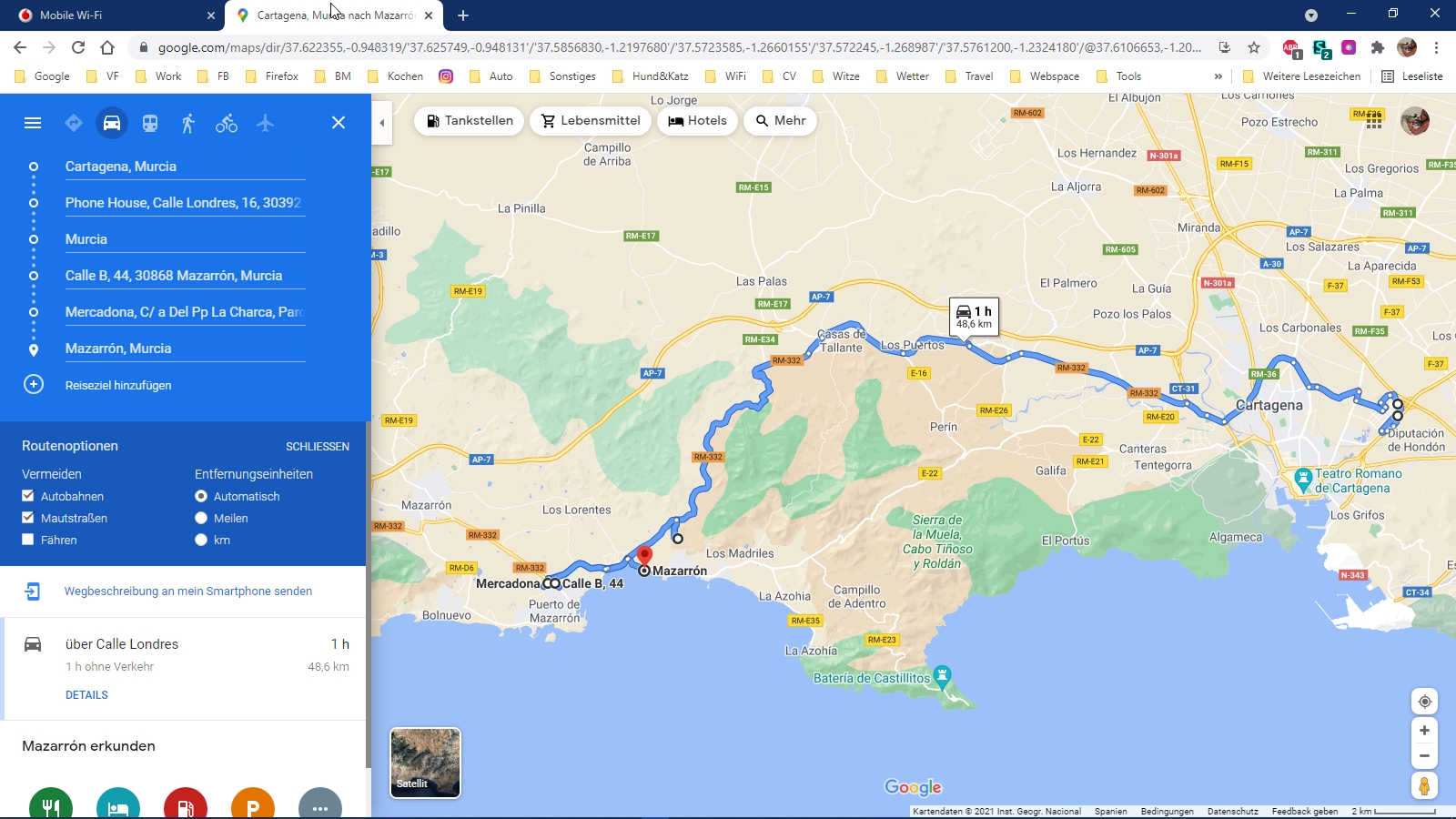Check the Fähren avoid checkbox
This screenshot has height=819, width=1456.
point(28,540)
